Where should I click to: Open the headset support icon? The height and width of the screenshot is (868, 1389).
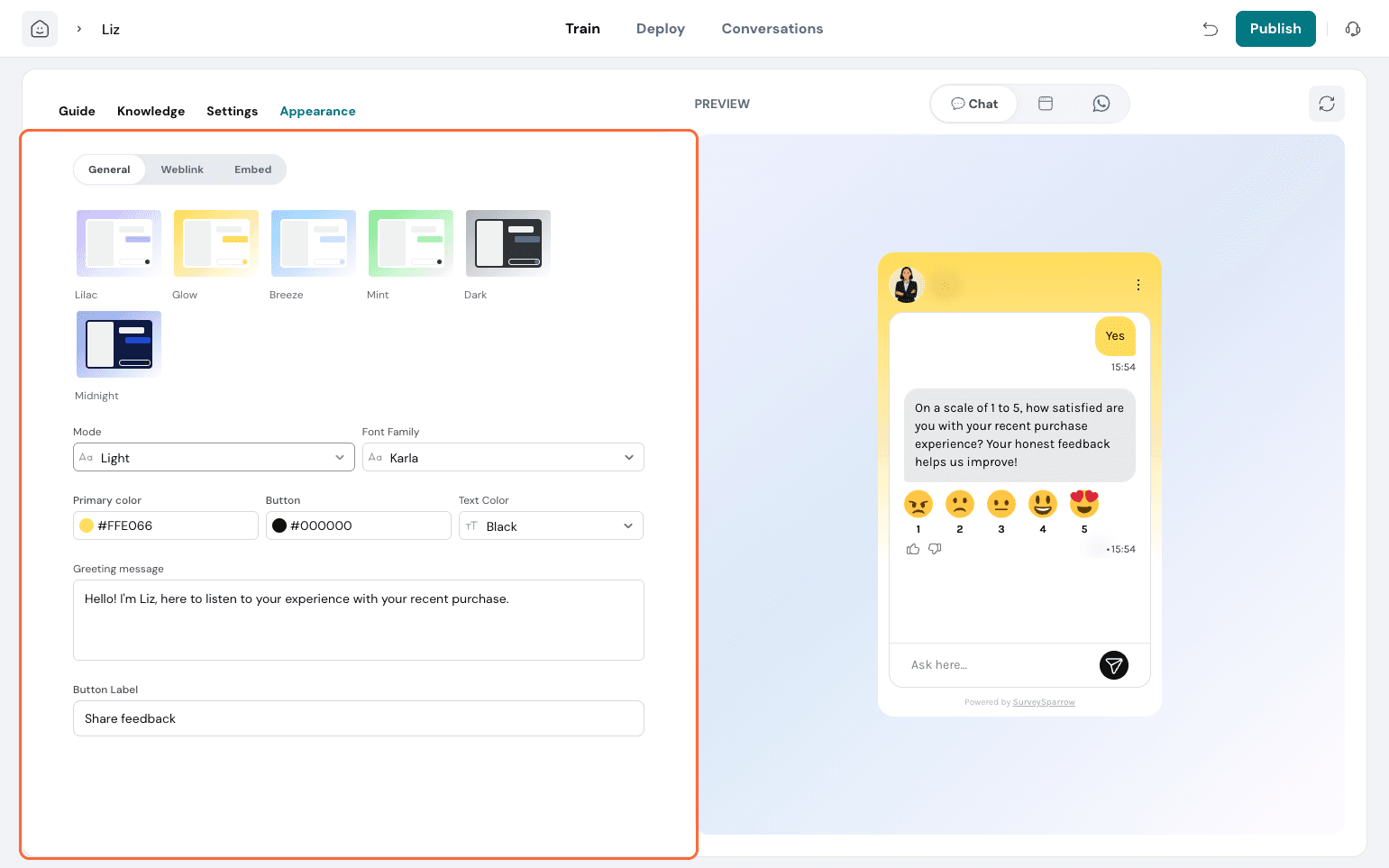(1352, 29)
